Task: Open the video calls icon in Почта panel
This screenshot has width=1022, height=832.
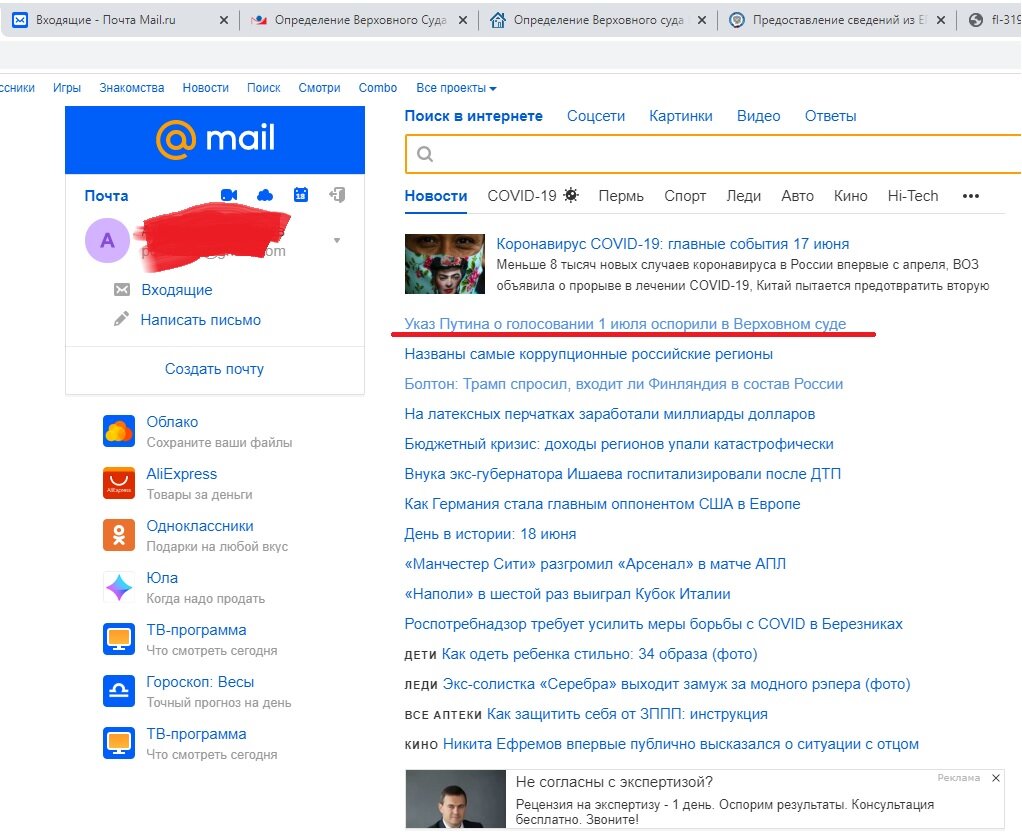Action: [229, 195]
